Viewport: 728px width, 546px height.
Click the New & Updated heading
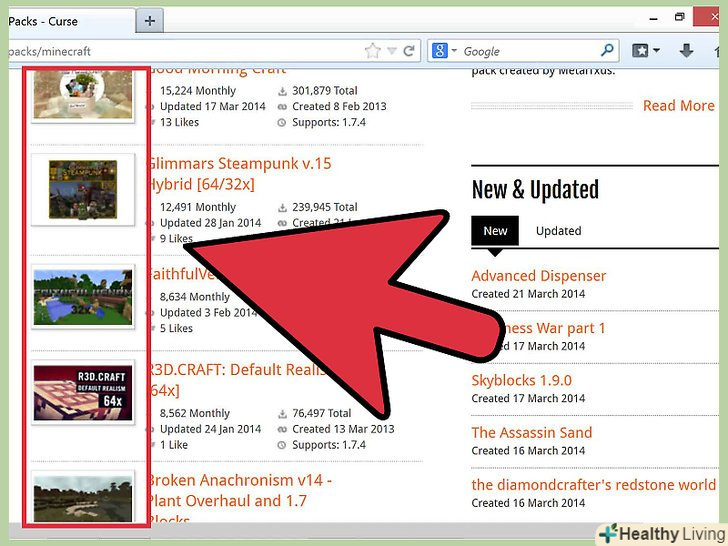pyautogui.click(x=535, y=190)
